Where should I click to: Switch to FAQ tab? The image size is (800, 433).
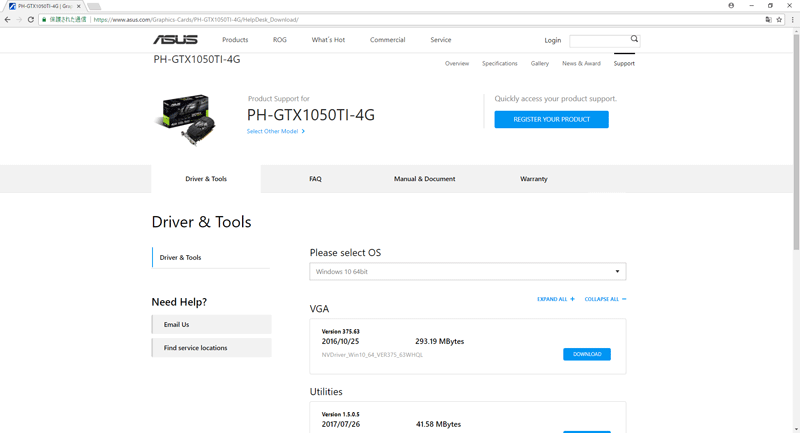pyautogui.click(x=315, y=179)
